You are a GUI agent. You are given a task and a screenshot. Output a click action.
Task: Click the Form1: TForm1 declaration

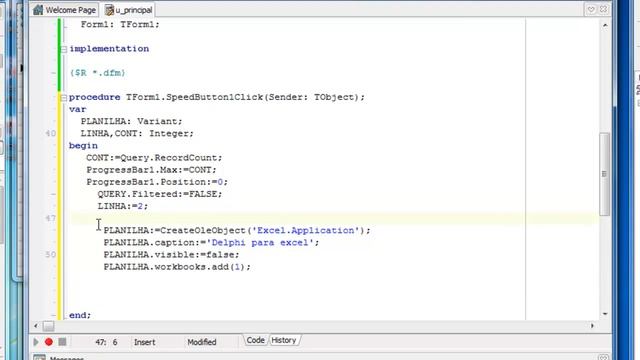pyautogui.click(x=120, y=24)
